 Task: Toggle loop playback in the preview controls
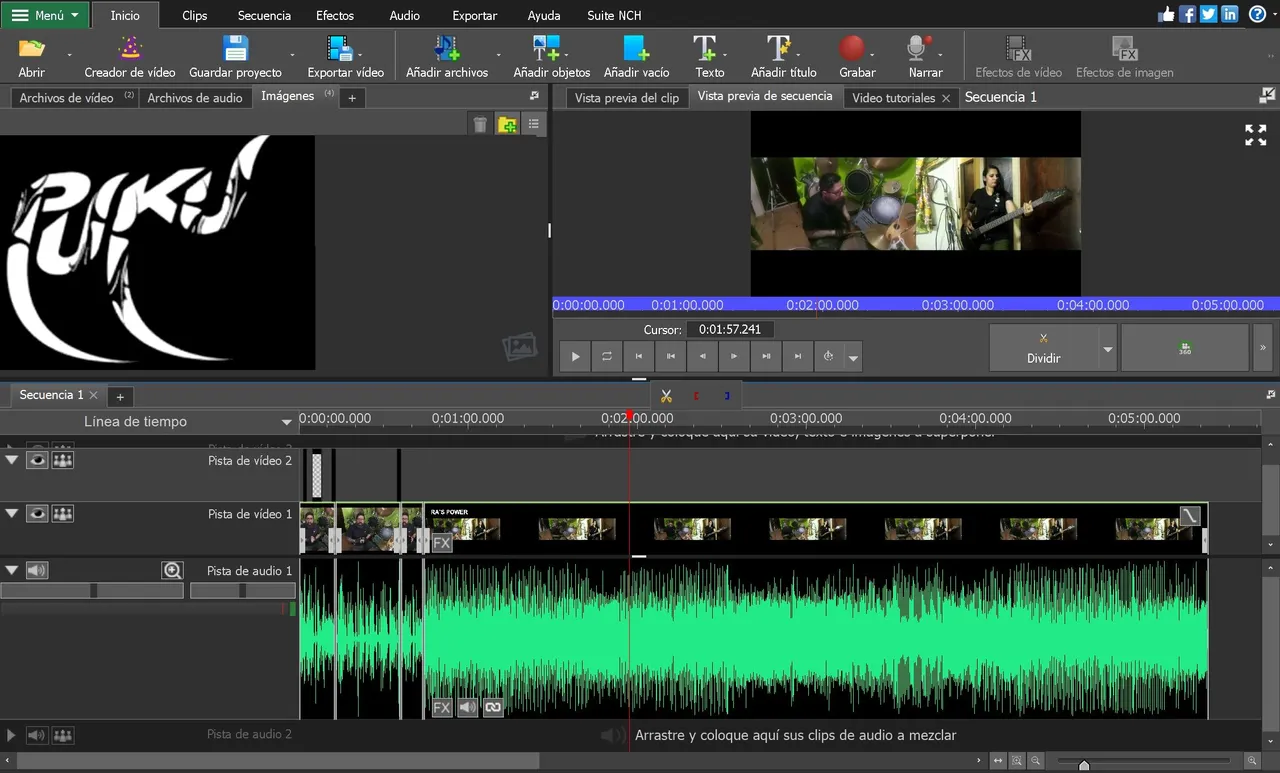point(606,356)
